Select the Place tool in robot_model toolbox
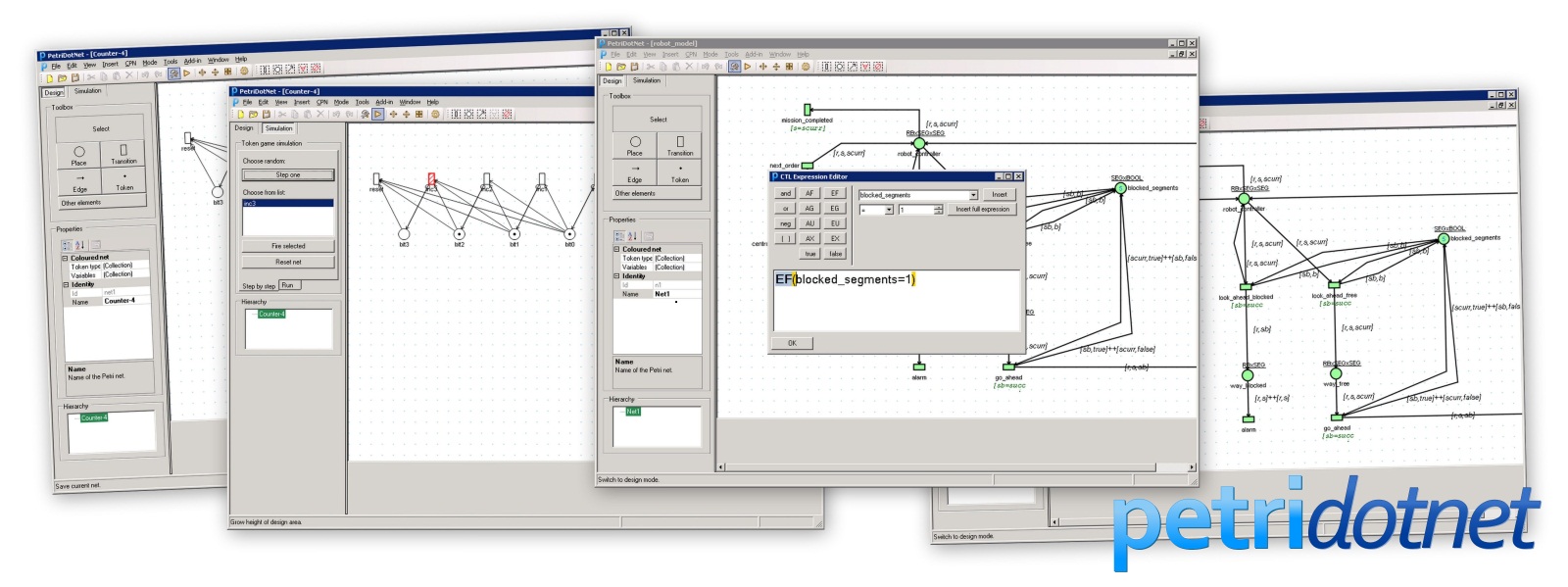The image size is (1568, 587). point(635,146)
